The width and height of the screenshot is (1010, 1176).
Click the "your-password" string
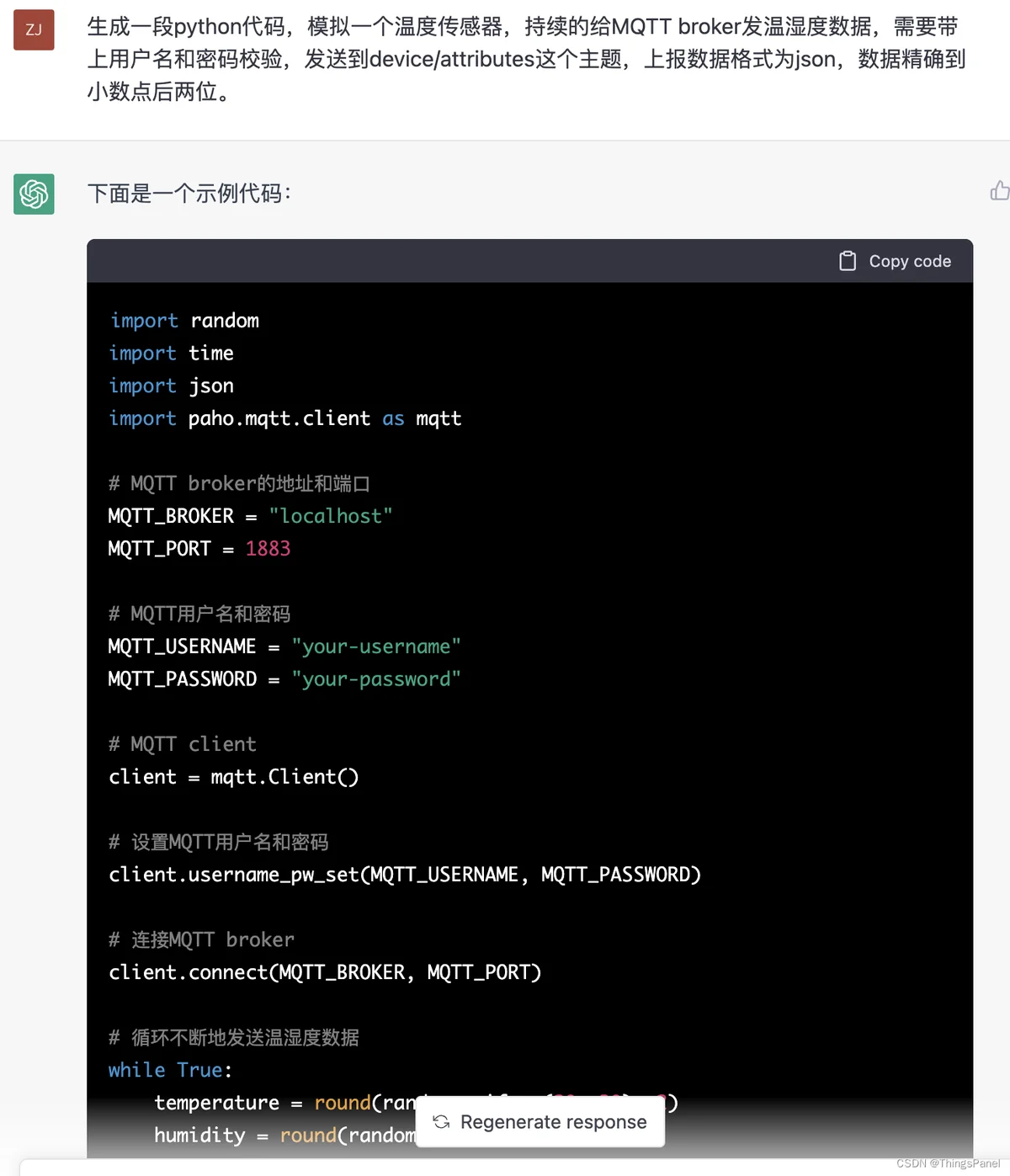[x=376, y=679]
